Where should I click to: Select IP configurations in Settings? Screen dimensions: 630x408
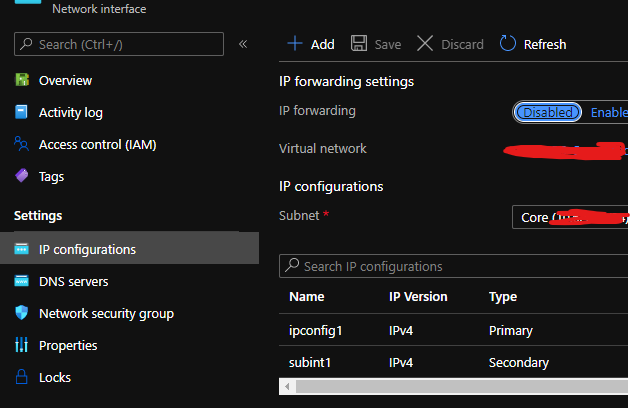point(129,248)
